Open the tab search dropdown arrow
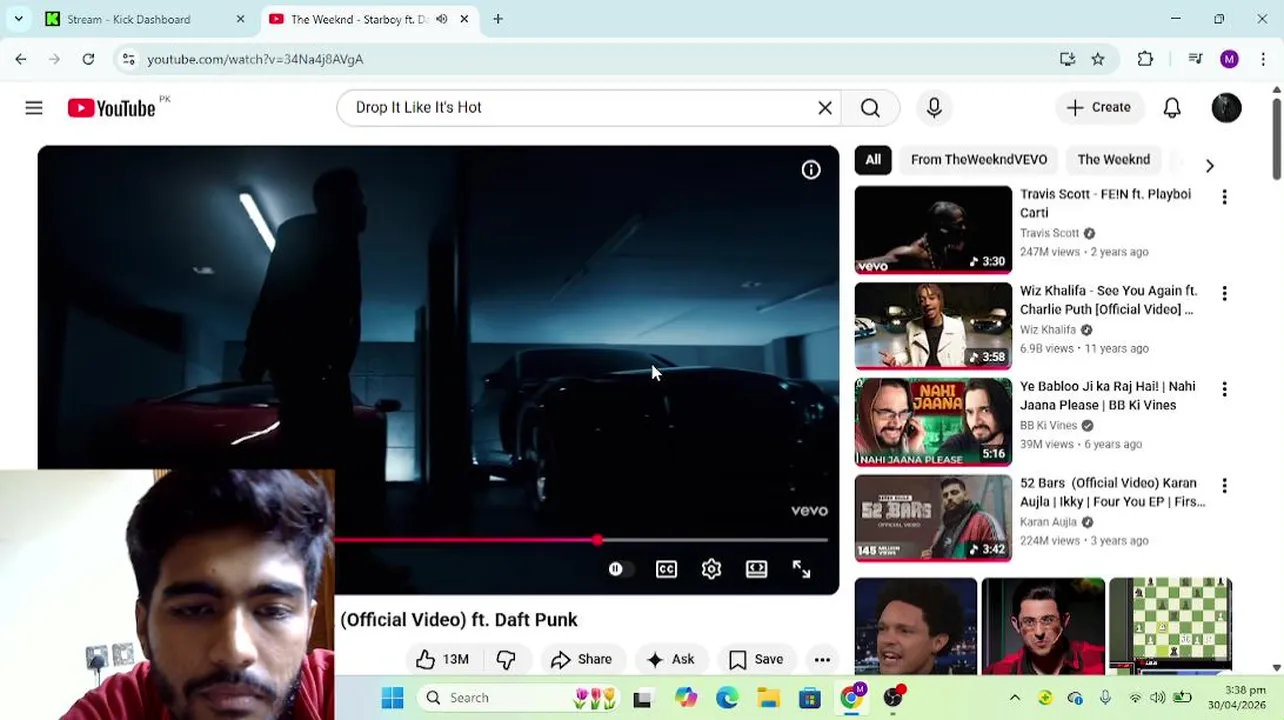Image resolution: width=1284 pixels, height=720 pixels. pos(18,19)
